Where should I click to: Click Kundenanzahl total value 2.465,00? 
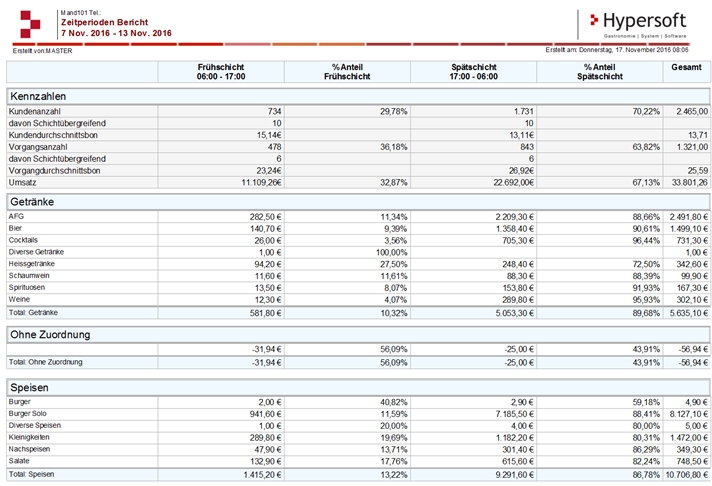692,111
